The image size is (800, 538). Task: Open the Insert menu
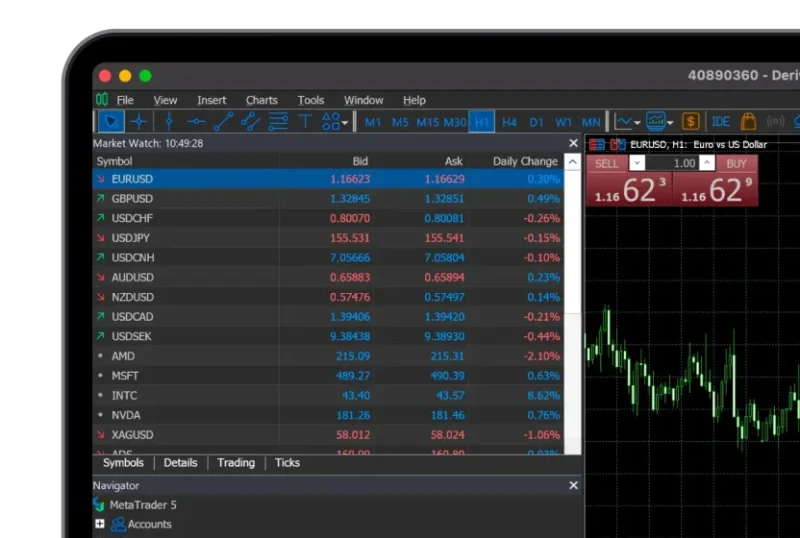click(212, 100)
